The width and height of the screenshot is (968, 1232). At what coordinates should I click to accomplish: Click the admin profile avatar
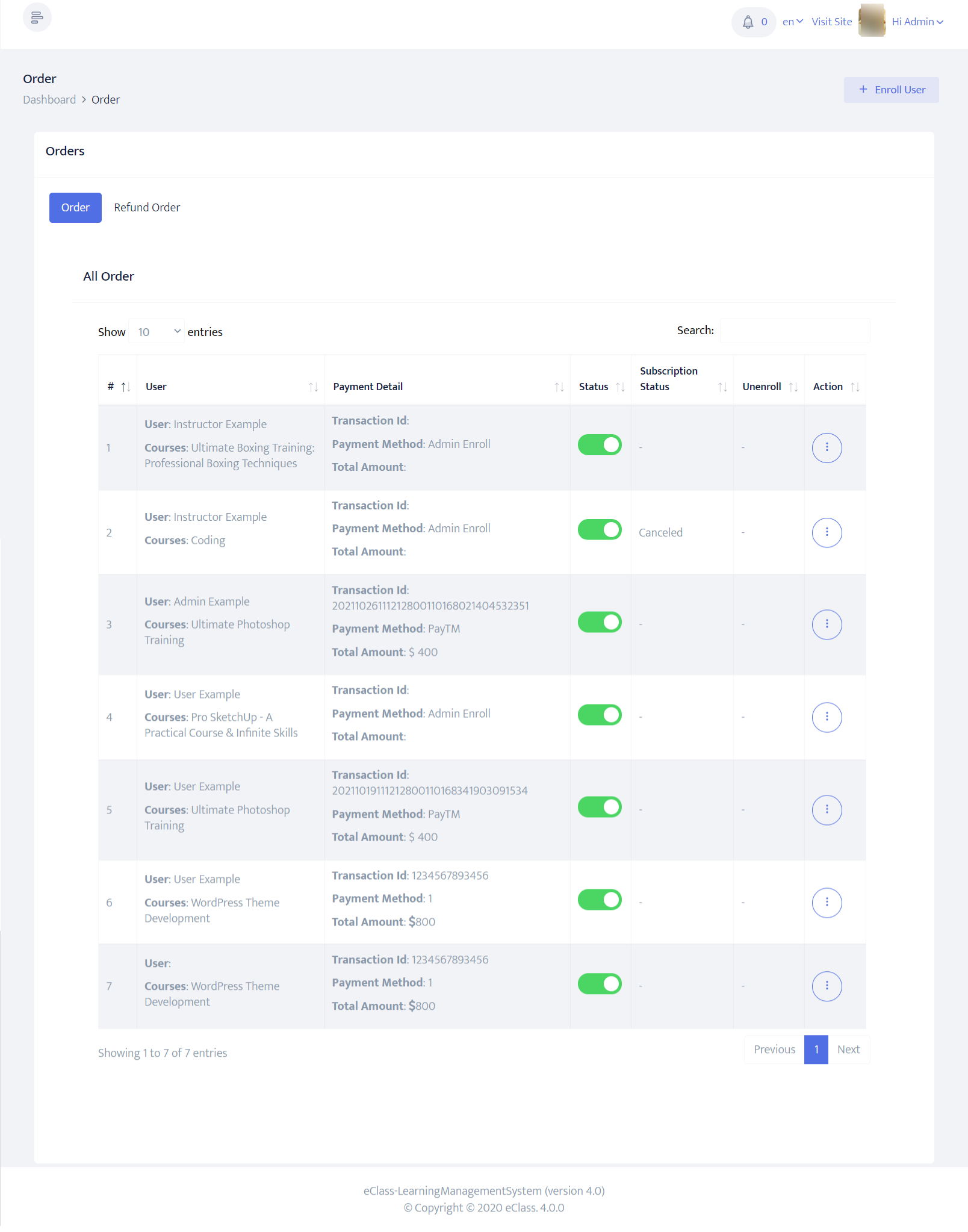[x=872, y=21]
